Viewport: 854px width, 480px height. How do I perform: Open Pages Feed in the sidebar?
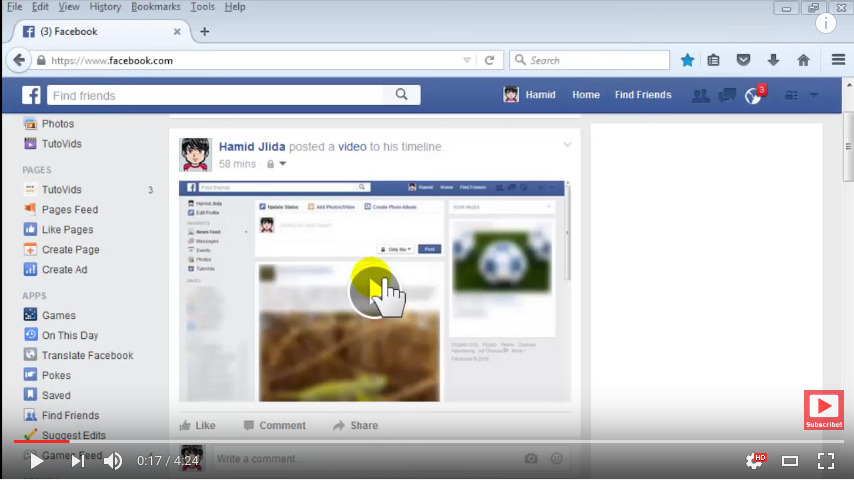69,210
